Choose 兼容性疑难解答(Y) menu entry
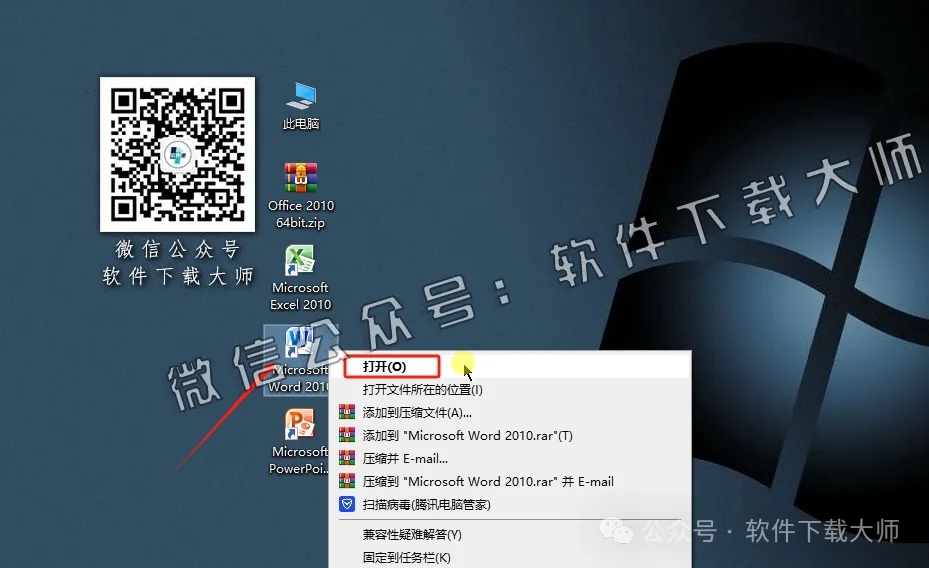Image resolution: width=929 pixels, height=568 pixels. pyautogui.click(x=510, y=534)
